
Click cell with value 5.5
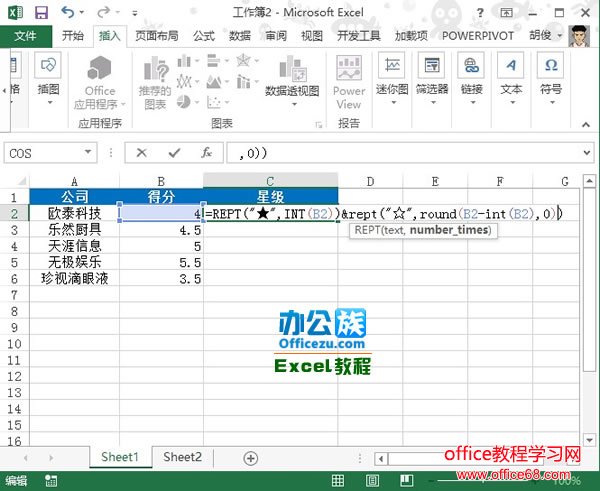pos(161,263)
